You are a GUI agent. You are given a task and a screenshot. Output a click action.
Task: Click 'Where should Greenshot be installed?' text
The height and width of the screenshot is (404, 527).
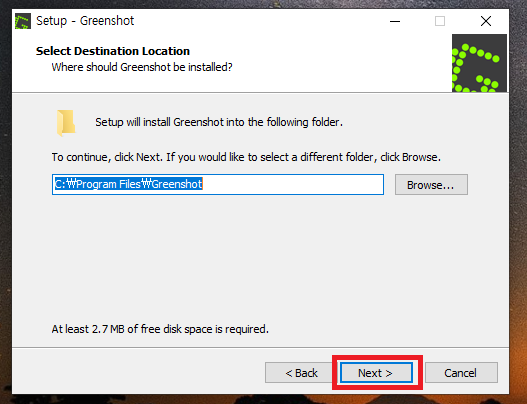click(142, 67)
